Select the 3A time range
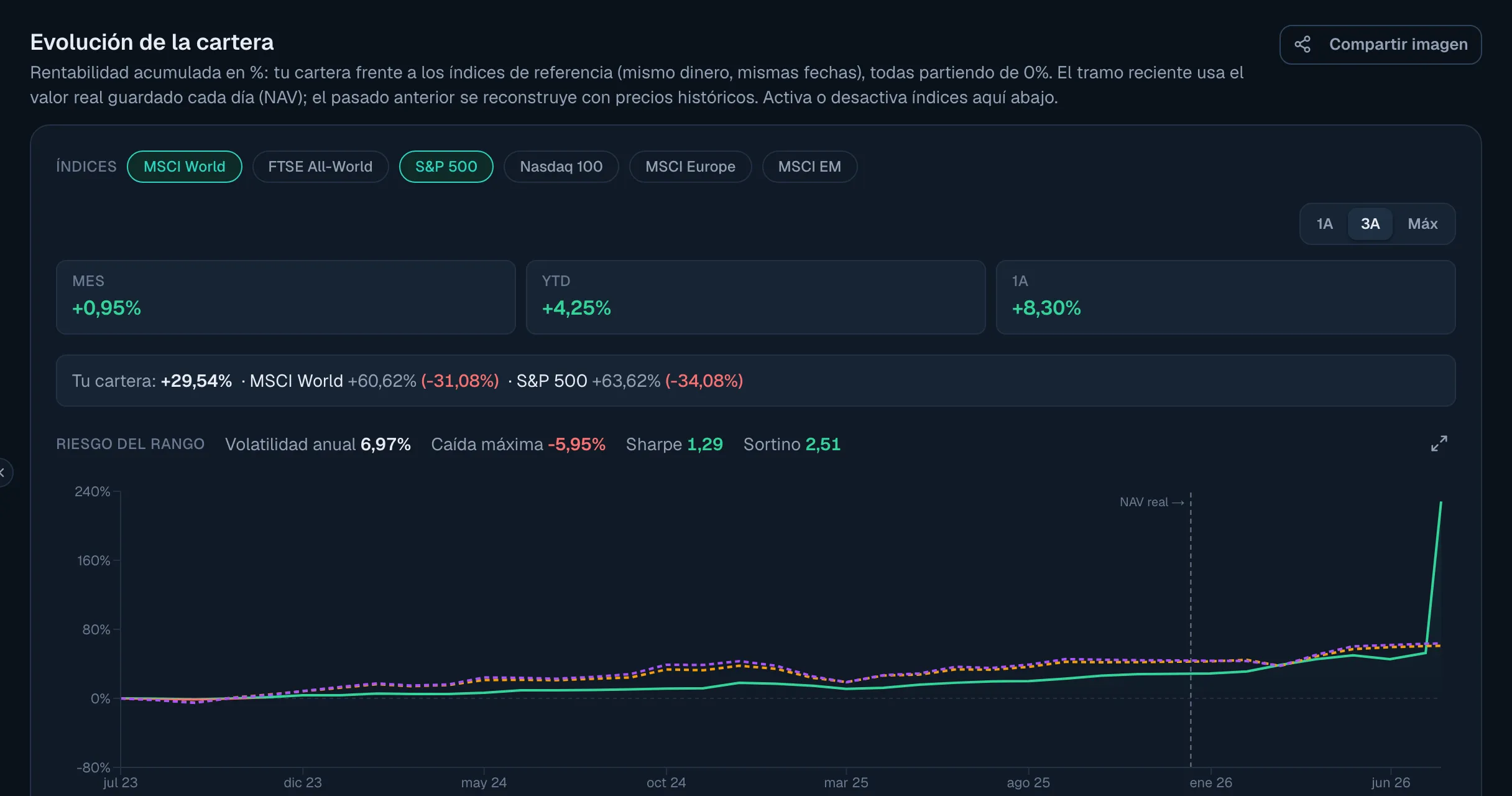 [1370, 224]
